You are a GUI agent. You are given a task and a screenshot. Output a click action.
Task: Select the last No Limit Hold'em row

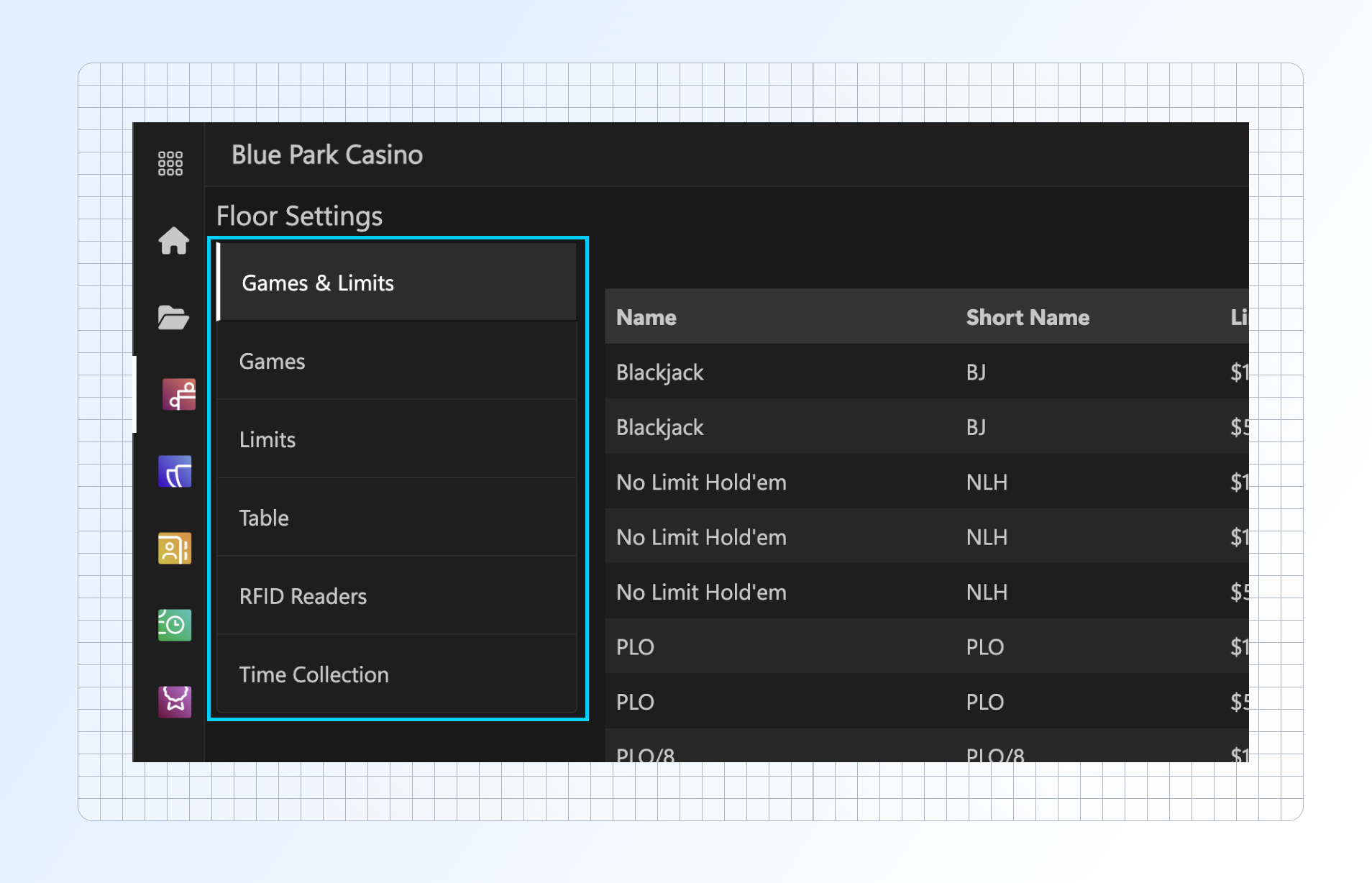click(x=791, y=592)
